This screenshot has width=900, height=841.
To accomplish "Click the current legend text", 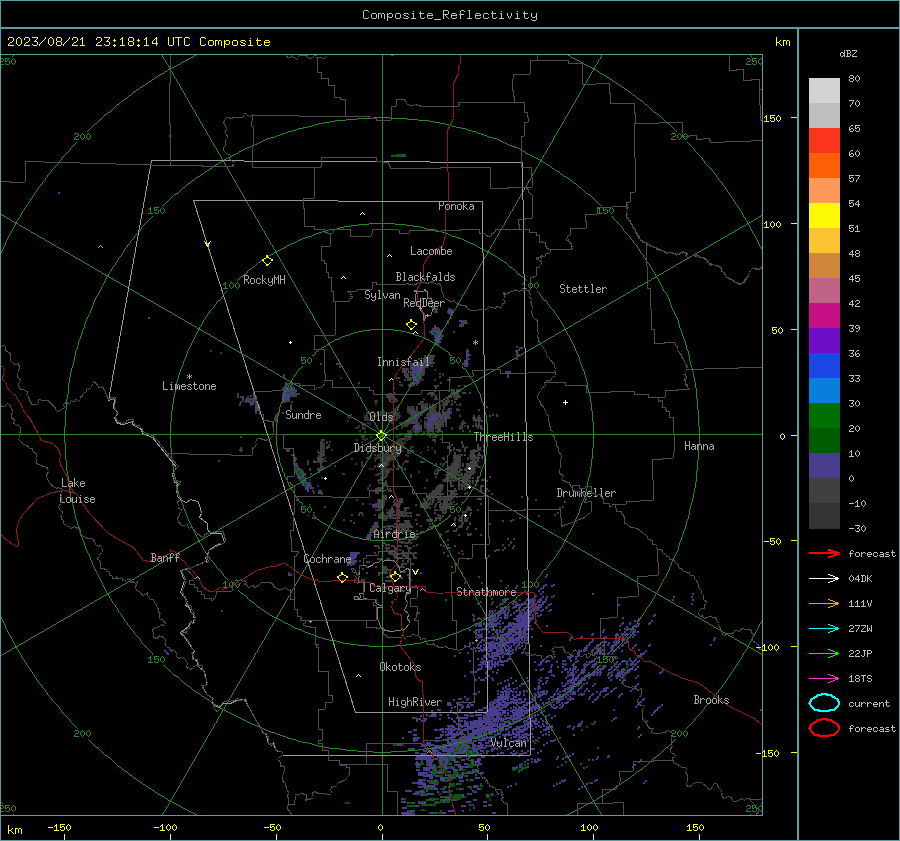I will click(869, 703).
